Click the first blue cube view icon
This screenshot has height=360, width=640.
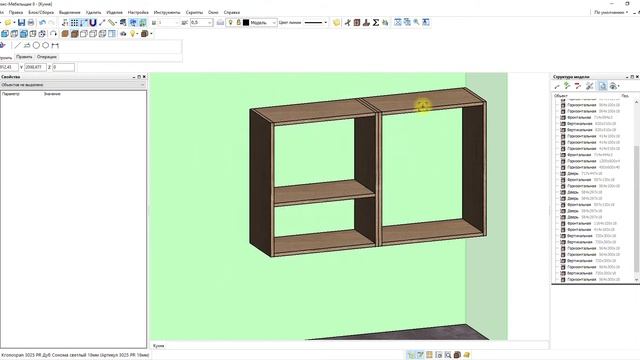pyautogui.click(x=5, y=34)
